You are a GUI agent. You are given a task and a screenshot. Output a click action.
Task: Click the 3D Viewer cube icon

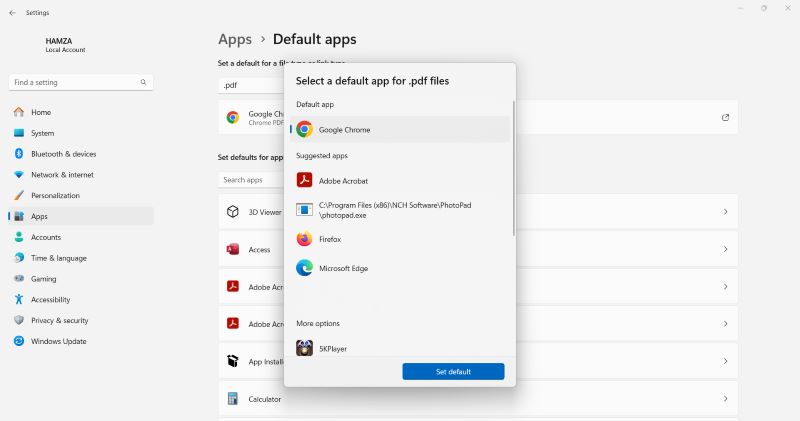[233, 212]
